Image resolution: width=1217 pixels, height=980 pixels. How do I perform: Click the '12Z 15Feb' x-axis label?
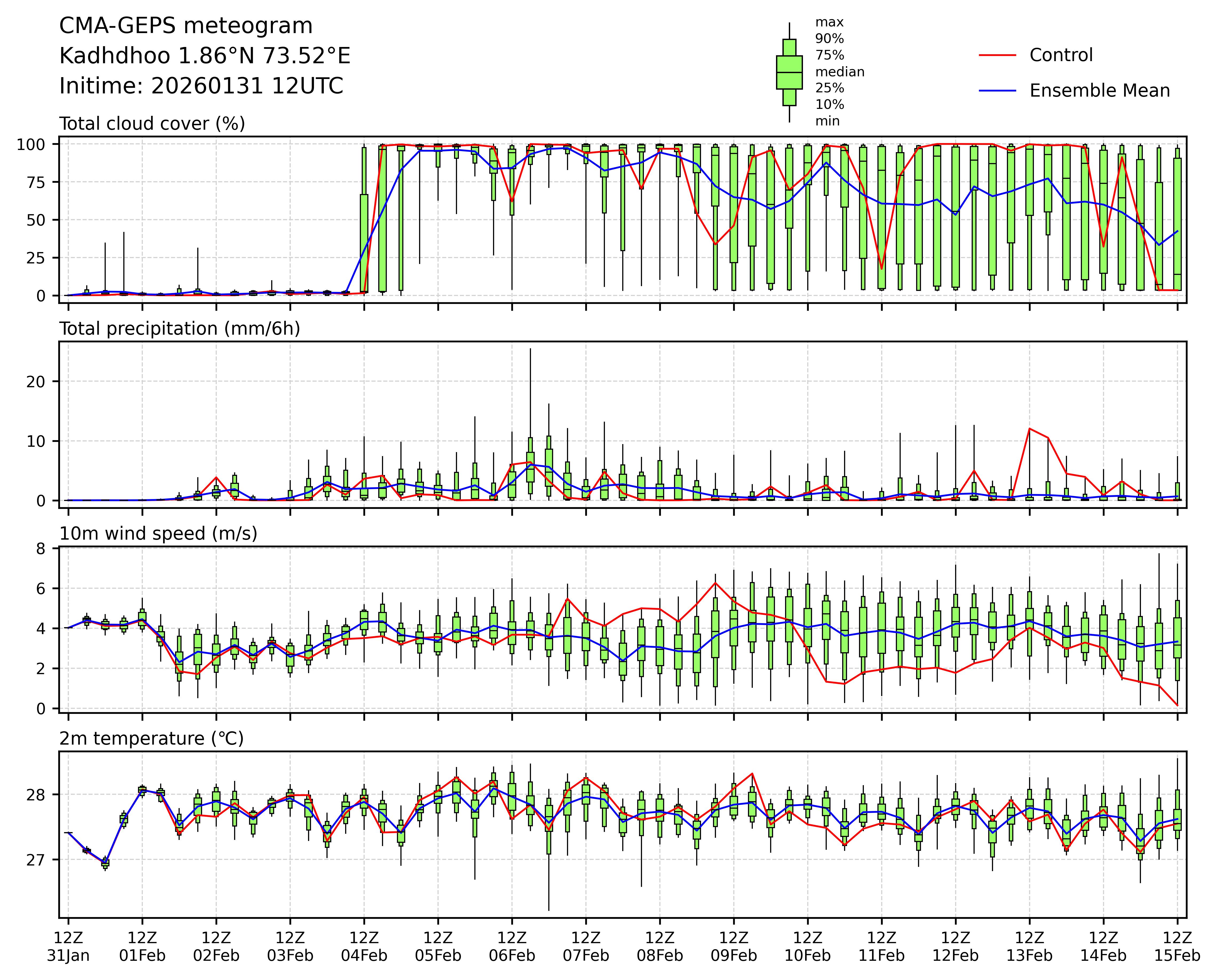pos(1177,947)
